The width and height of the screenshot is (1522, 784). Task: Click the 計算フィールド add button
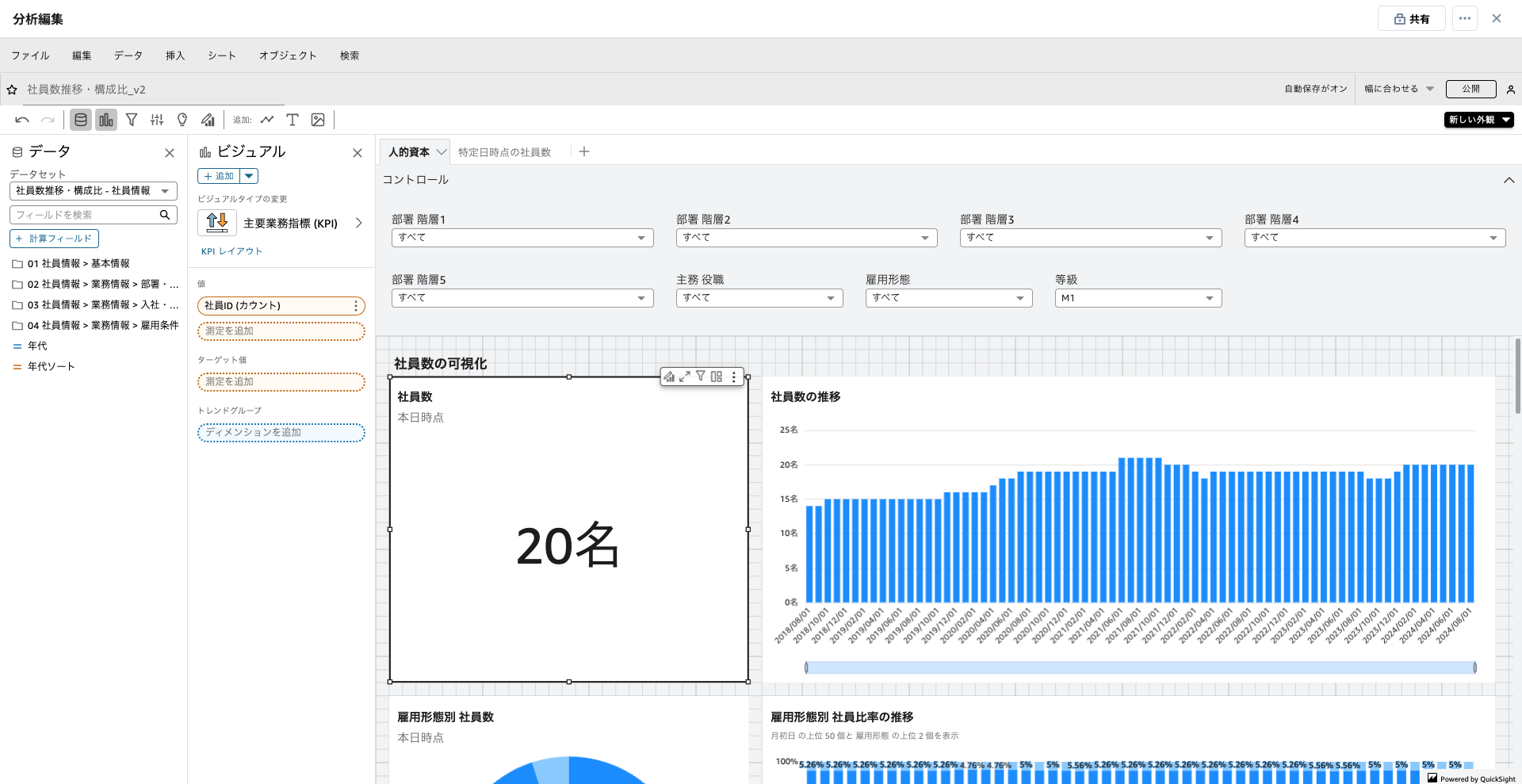[x=54, y=239]
